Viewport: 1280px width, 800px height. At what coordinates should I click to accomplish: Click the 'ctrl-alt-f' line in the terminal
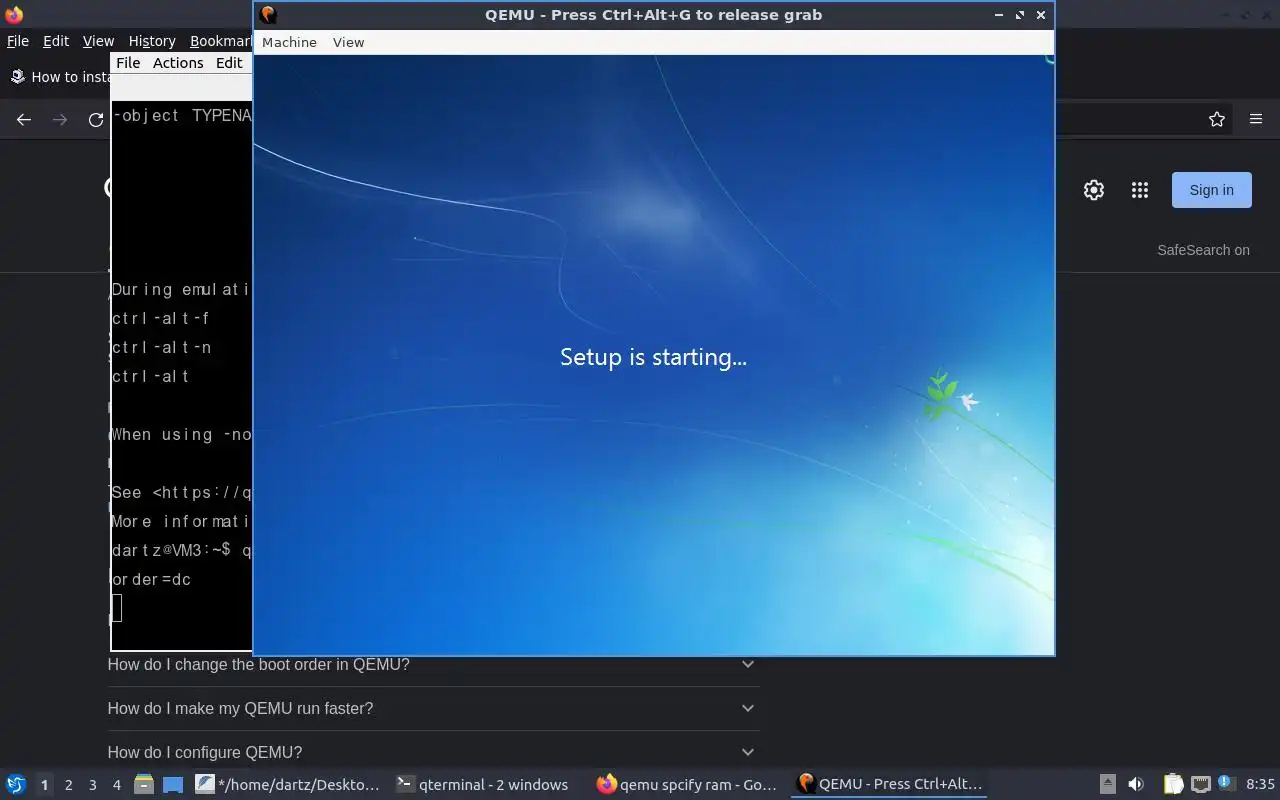click(161, 318)
